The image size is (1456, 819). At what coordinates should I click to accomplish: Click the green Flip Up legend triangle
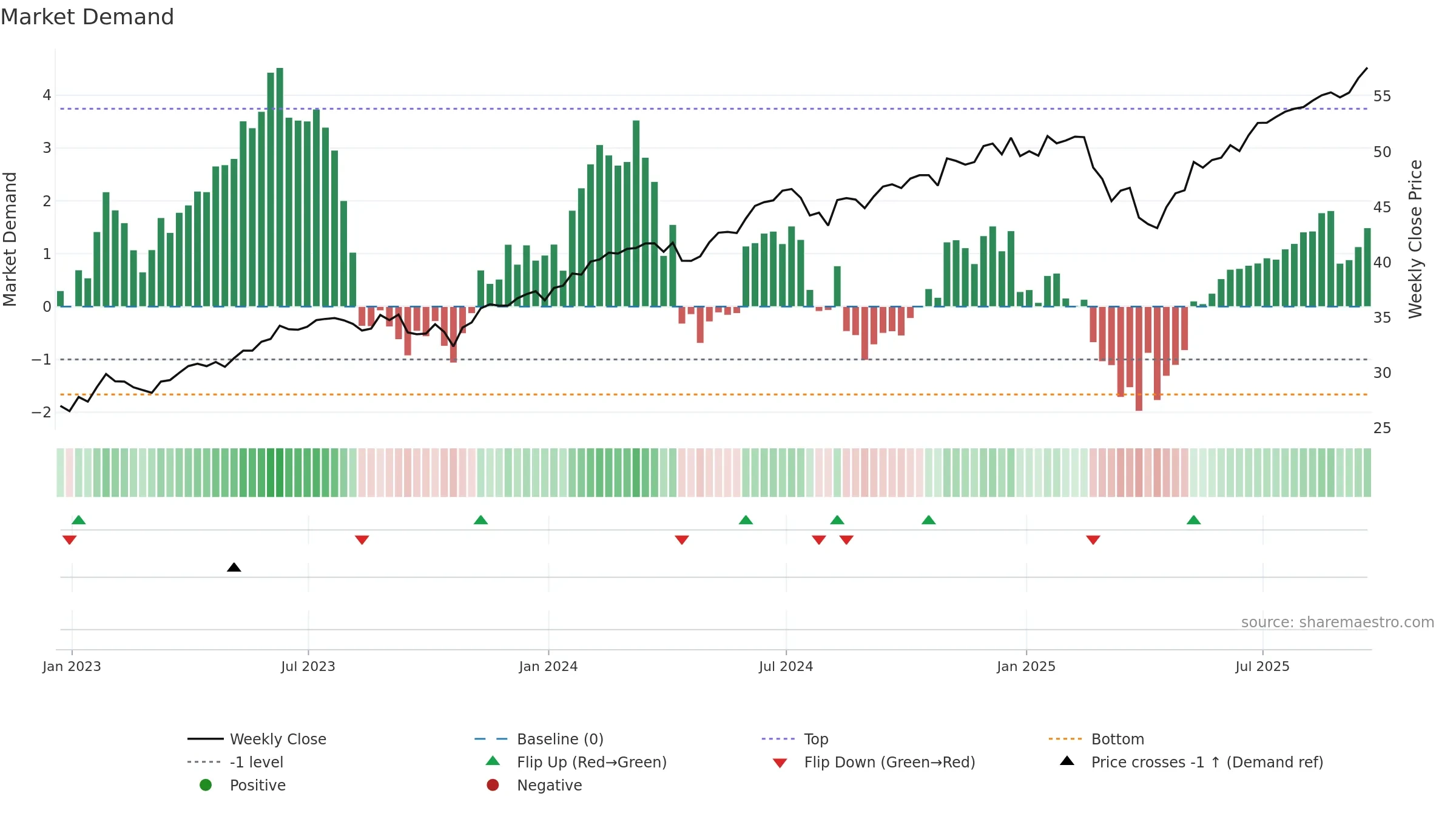click(493, 761)
